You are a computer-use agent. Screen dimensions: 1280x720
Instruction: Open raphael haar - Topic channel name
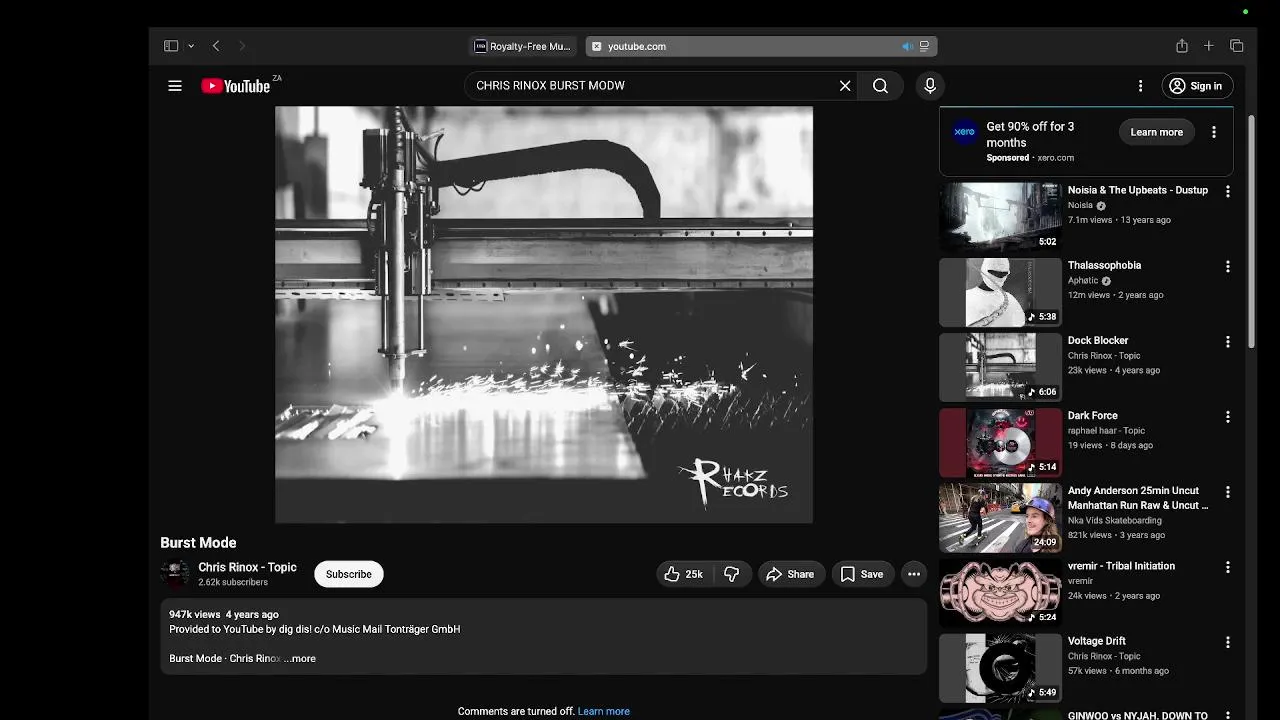1106,431
